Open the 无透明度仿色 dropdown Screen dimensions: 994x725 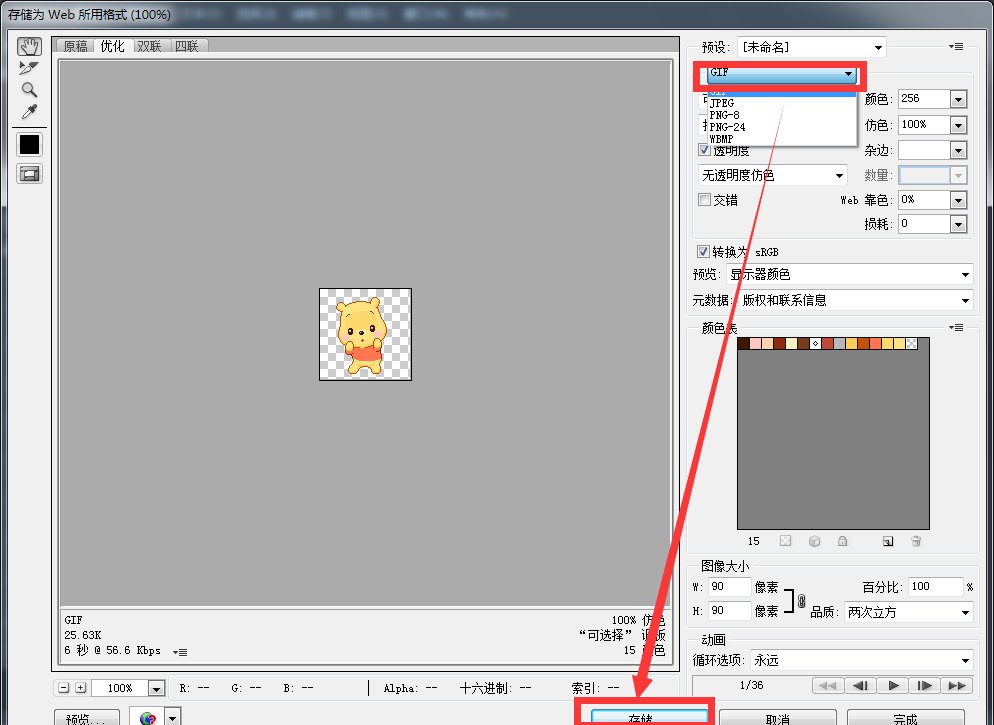click(x=773, y=175)
